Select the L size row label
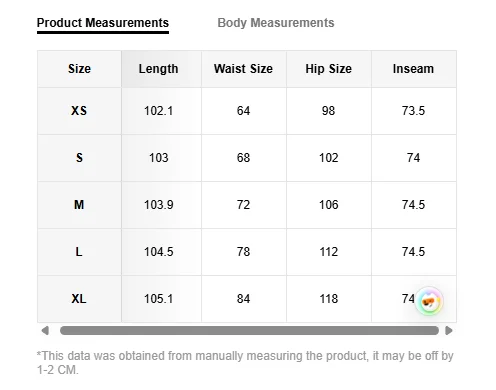The image size is (496, 390). (79, 252)
